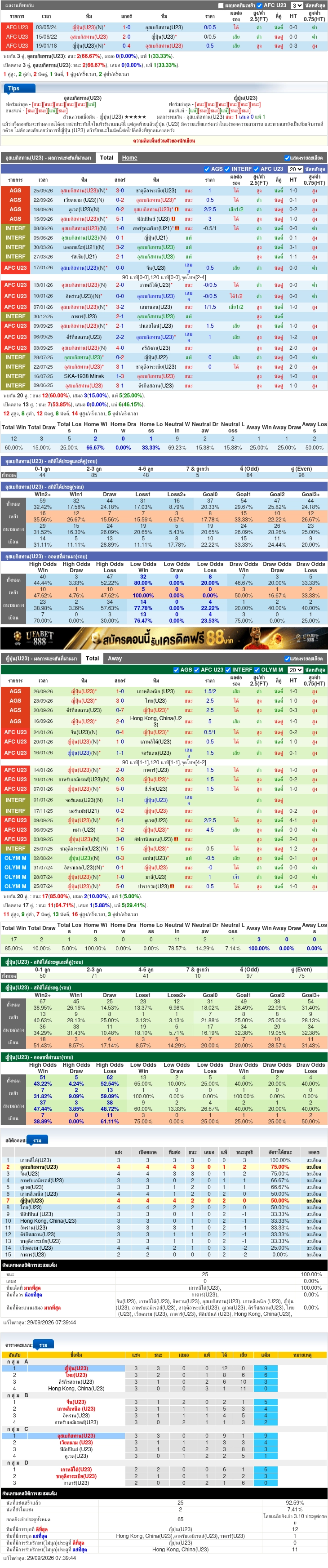
Task: Open the ความคิดเห็นส่วนตัวของนักเขียน link
Action: [x=164, y=141]
